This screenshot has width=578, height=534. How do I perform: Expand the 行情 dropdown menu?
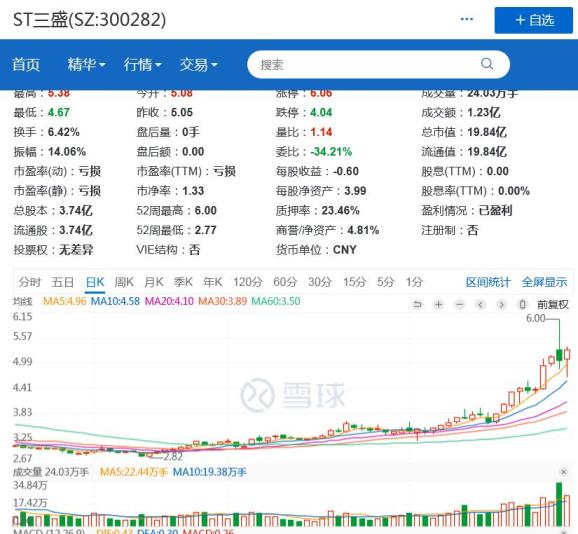[x=143, y=65]
